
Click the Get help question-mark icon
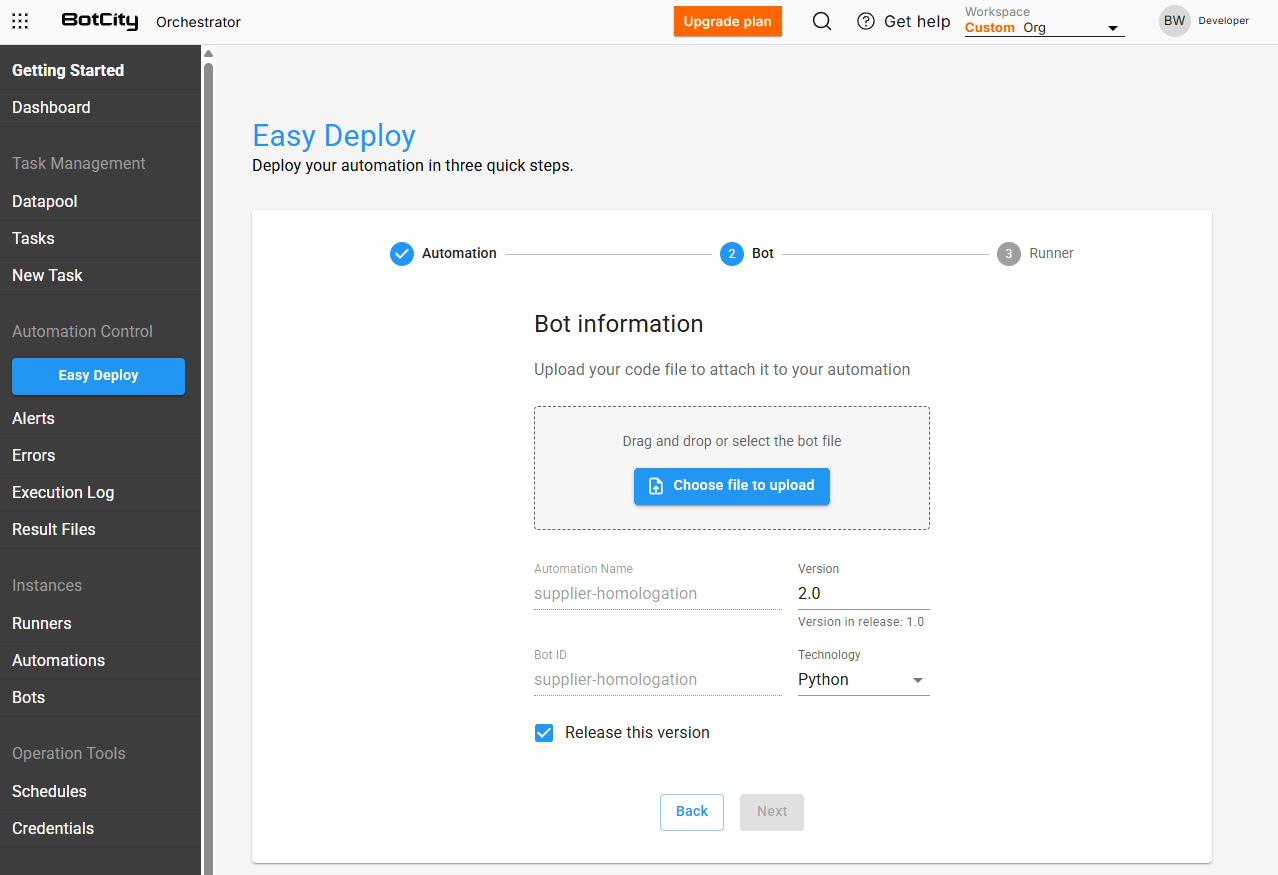point(866,21)
